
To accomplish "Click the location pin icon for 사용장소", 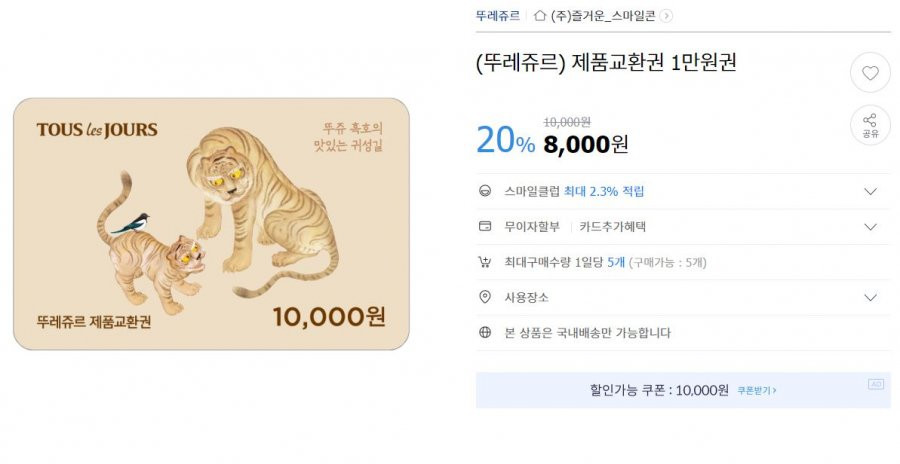I will click(485, 297).
